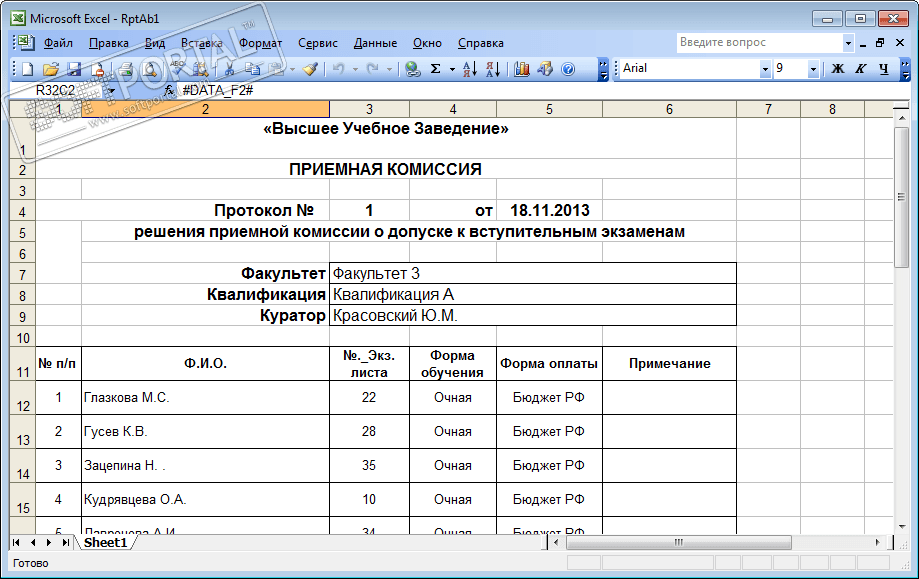The width and height of the screenshot is (919, 579).
Task: Print the sheet using the printer icon
Action: pos(125,69)
